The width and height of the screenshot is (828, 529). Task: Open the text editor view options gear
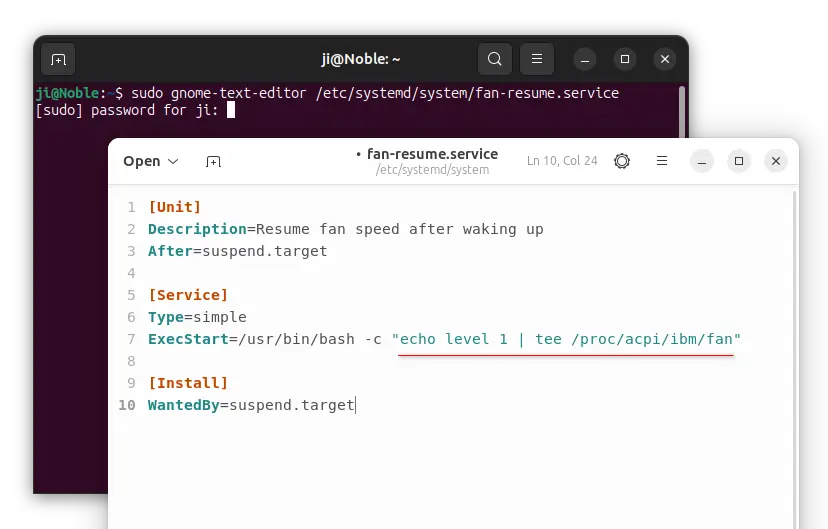pyautogui.click(x=622, y=161)
